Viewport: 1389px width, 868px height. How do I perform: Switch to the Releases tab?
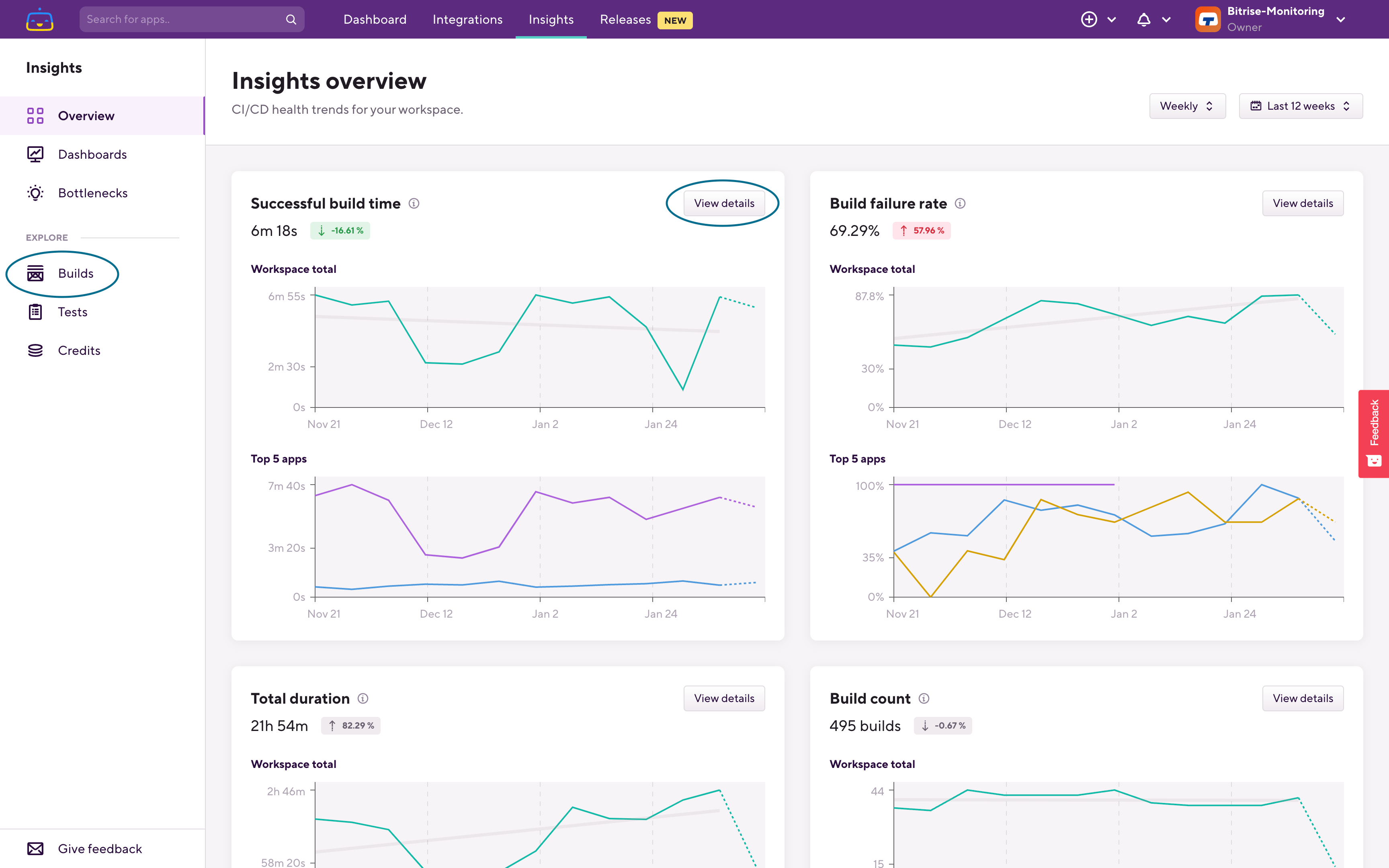tap(626, 20)
